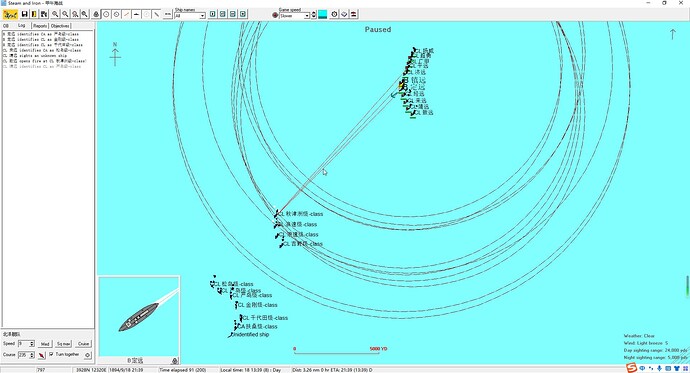Image resolution: width=690 pixels, height=373 pixels.
Task: Click the Sq max speed button
Action: point(64,344)
